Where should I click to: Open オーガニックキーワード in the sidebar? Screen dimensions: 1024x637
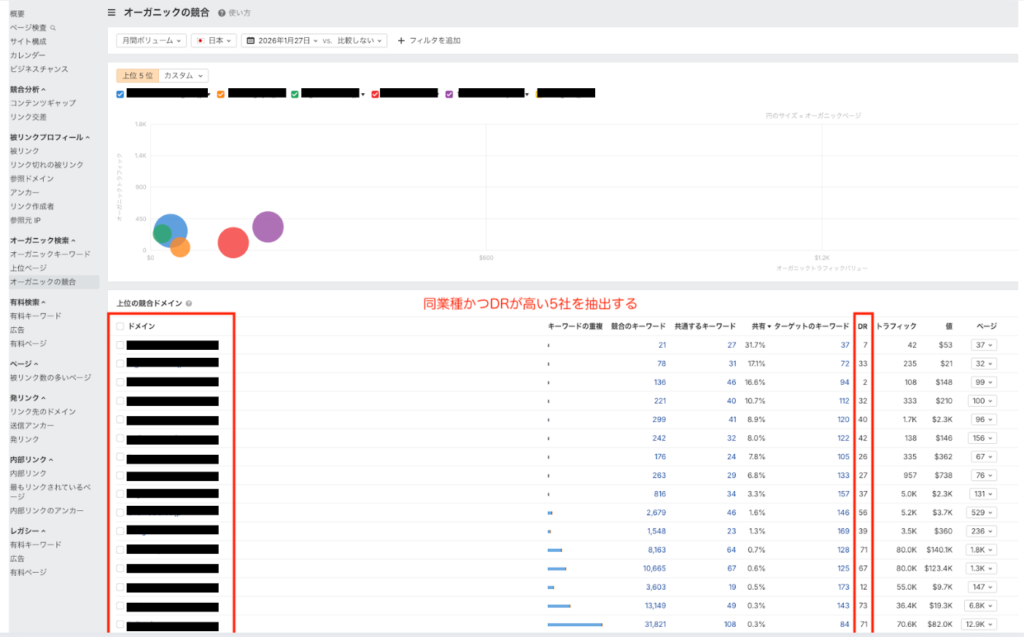pyautogui.click(x=50, y=254)
